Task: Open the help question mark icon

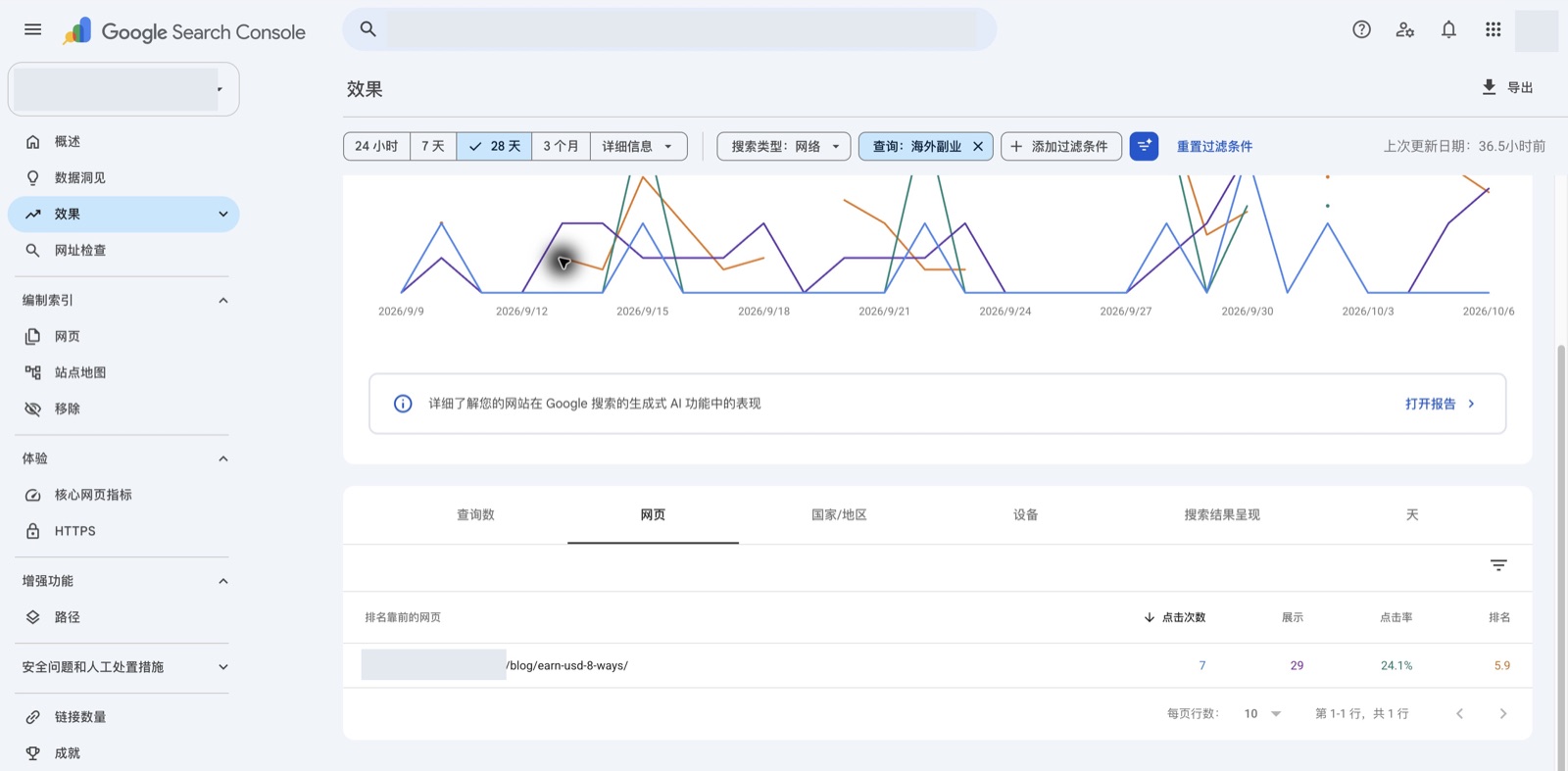Action: [1361, 29]
